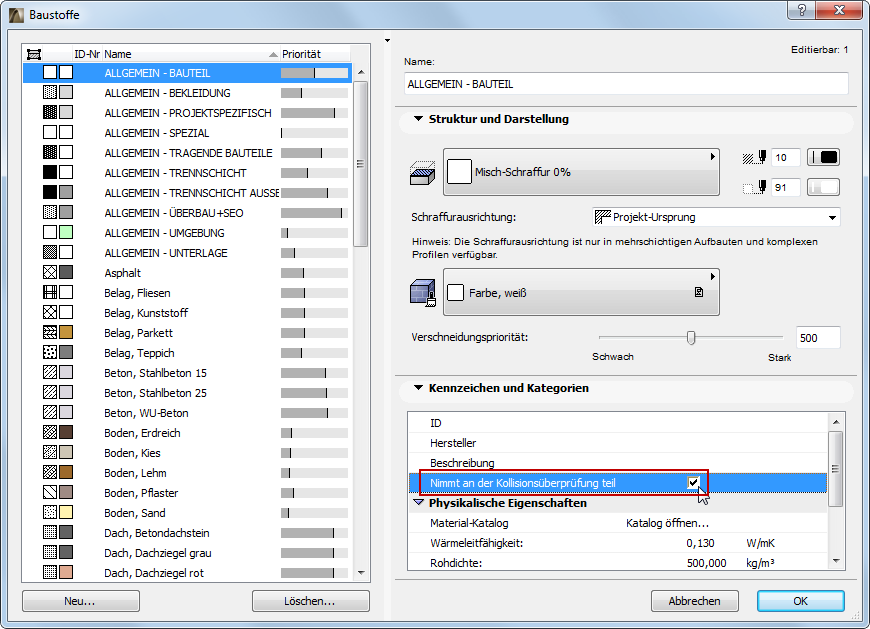This screenshot has width=870, height=629.
Task: Click the Neu... button
Action: point(80,601)
